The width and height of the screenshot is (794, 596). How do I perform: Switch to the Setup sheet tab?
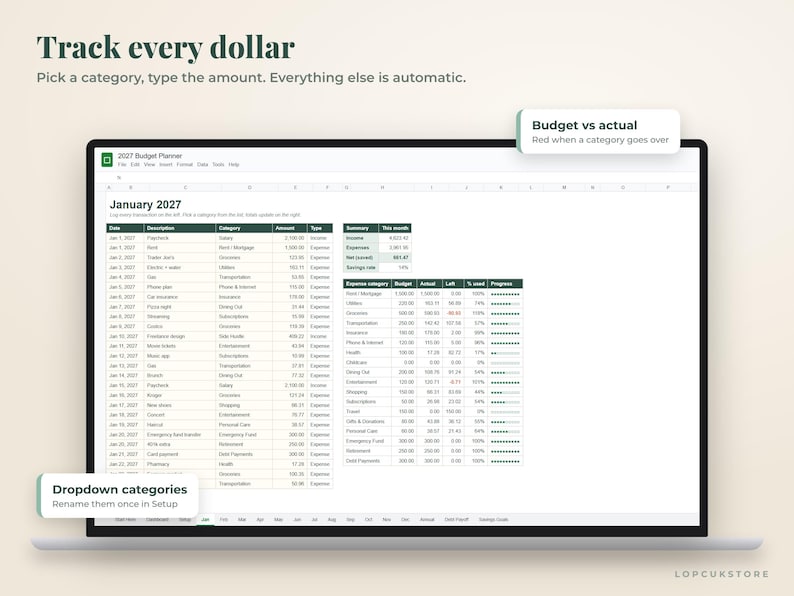[185, 520]
